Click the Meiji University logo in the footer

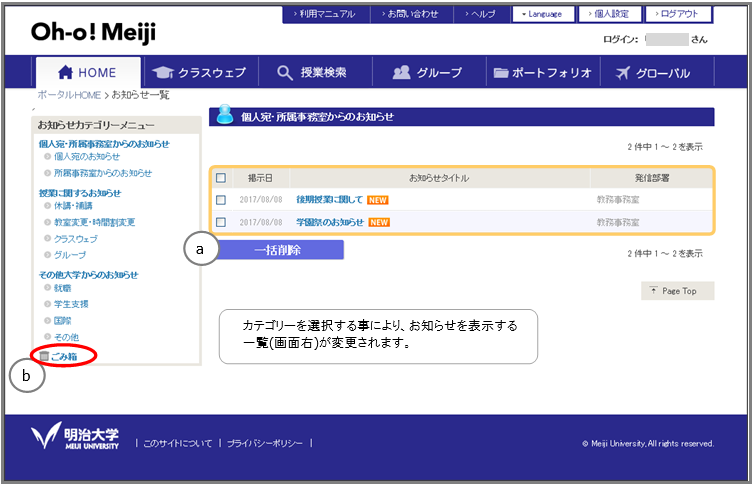[x=75, y=436]
